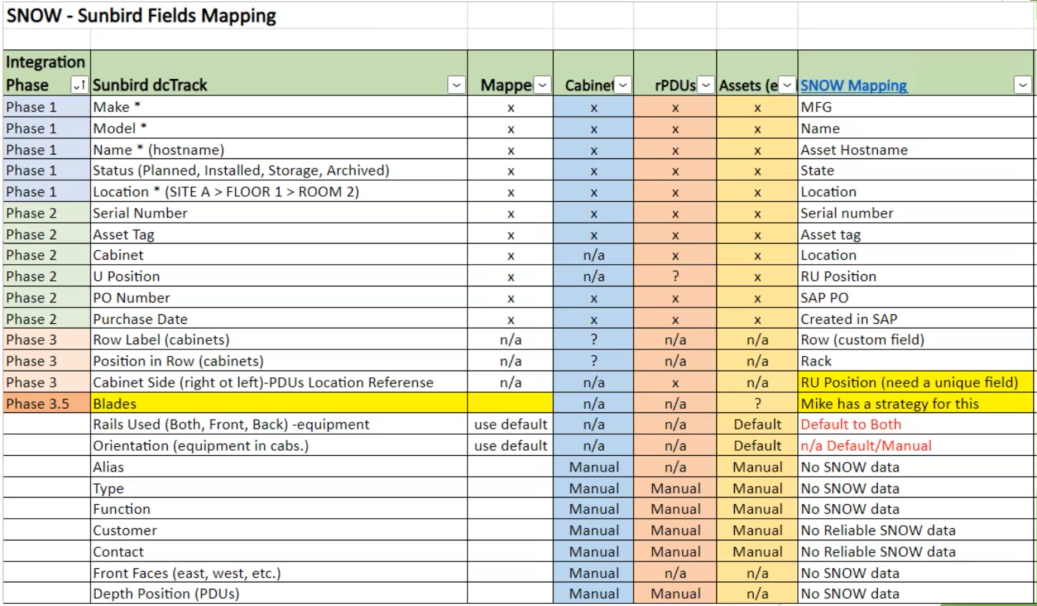Screen dimensions: 1037x606
Task: Click the 'Depth Position (PDUs)' cell
Action: 278,593
